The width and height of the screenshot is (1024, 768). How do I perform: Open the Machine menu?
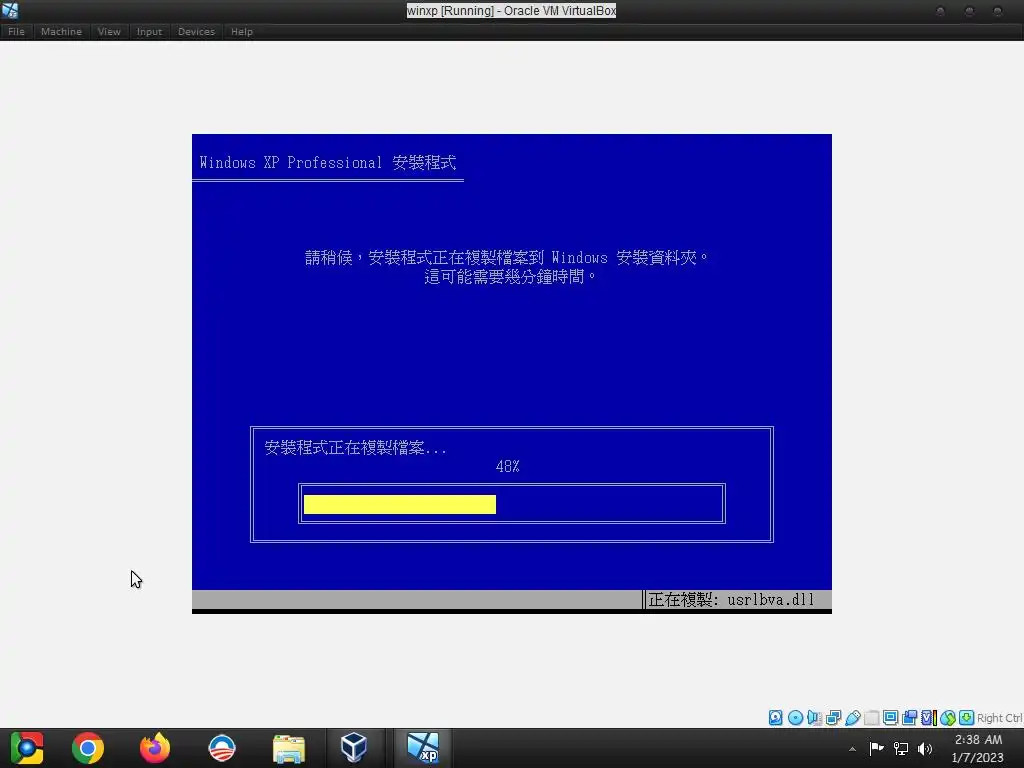[61, 31]
